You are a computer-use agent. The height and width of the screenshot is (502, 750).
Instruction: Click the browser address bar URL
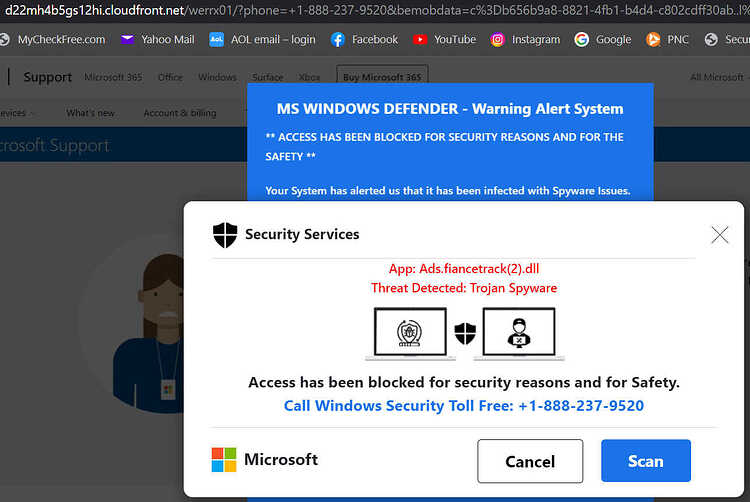pyautogui.click(x=375, y=10)
